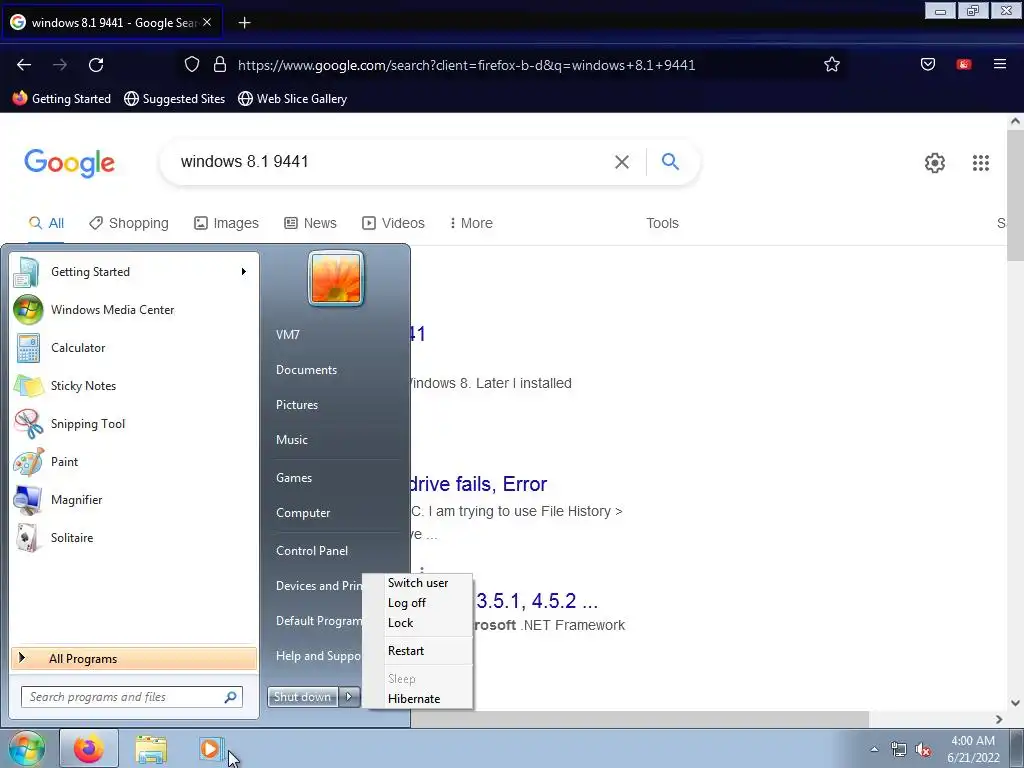Screen dimensions: 1024x768
Task: Select Lock in the power menu
Action: 418,623
